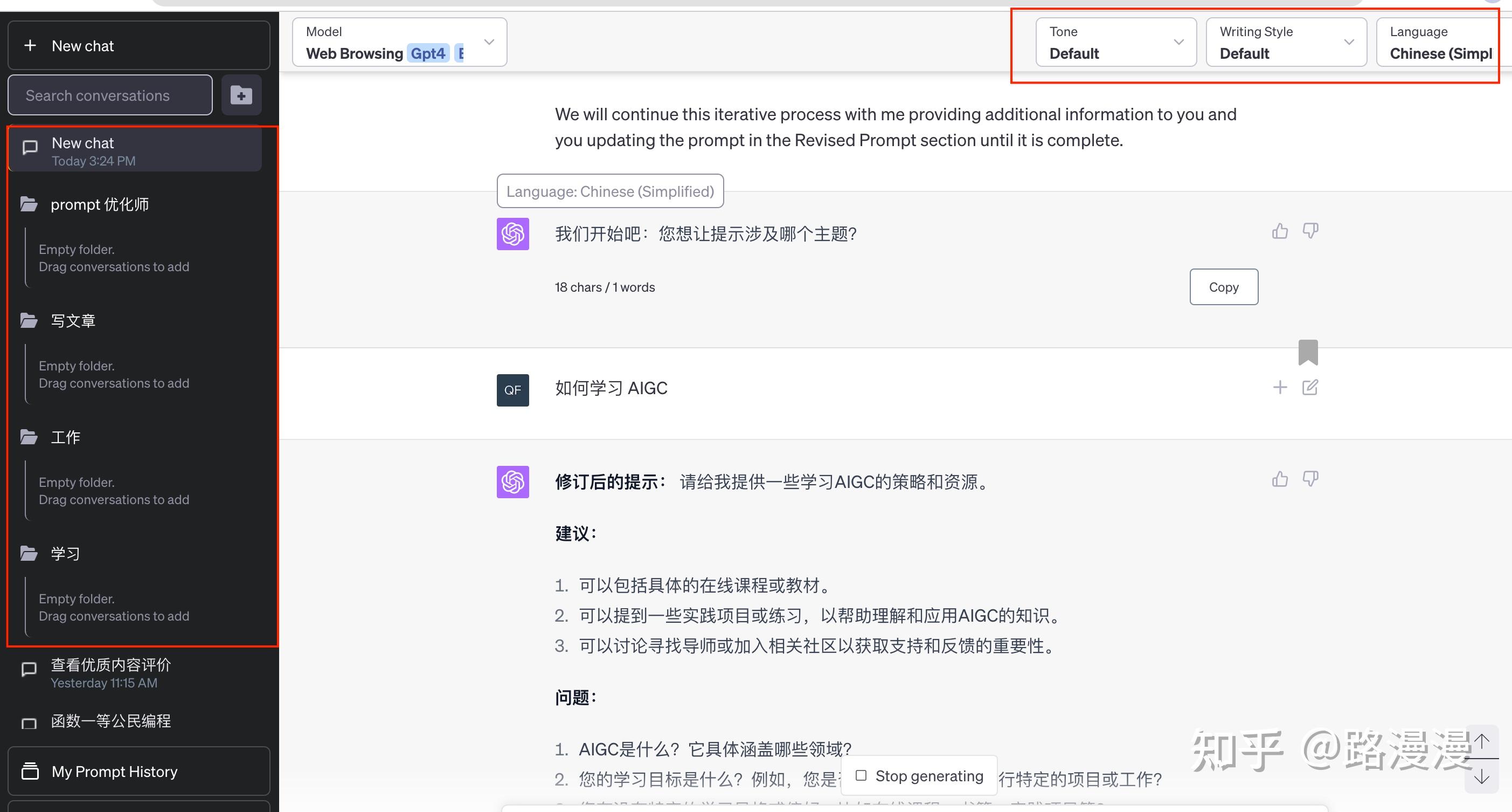Open the Tone dropdown
The width and height of the screenshot is (1512, 812).
coord(1116,42)
